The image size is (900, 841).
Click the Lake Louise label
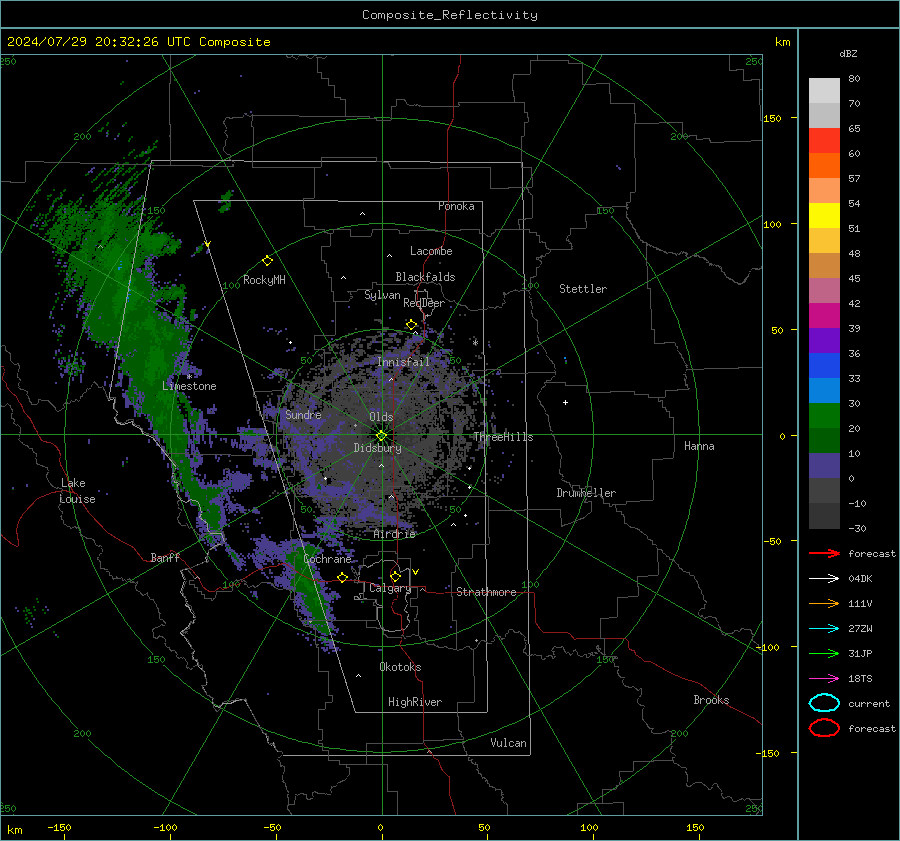(x=77, y=491)
